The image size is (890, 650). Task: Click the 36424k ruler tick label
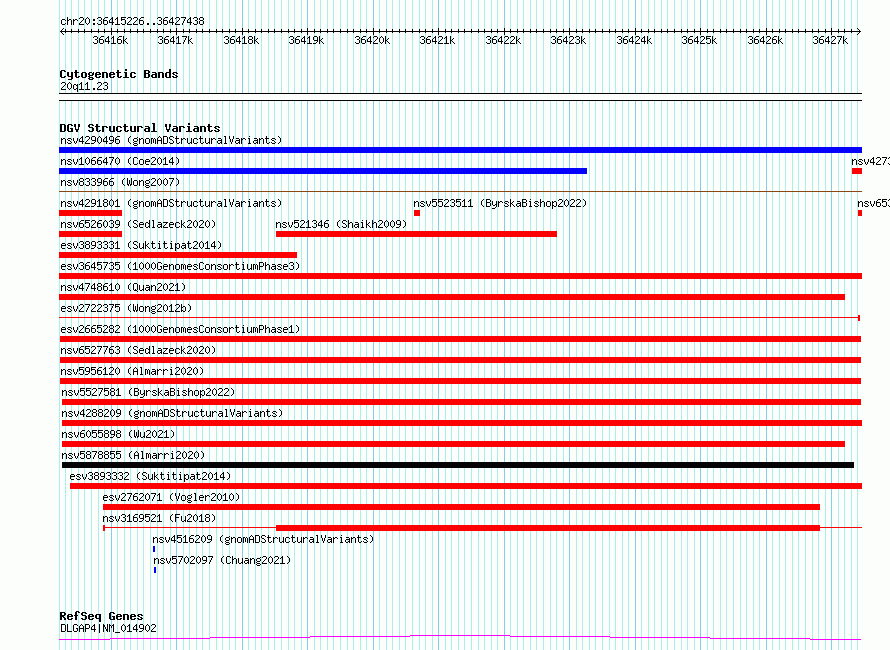coord(634,40)
